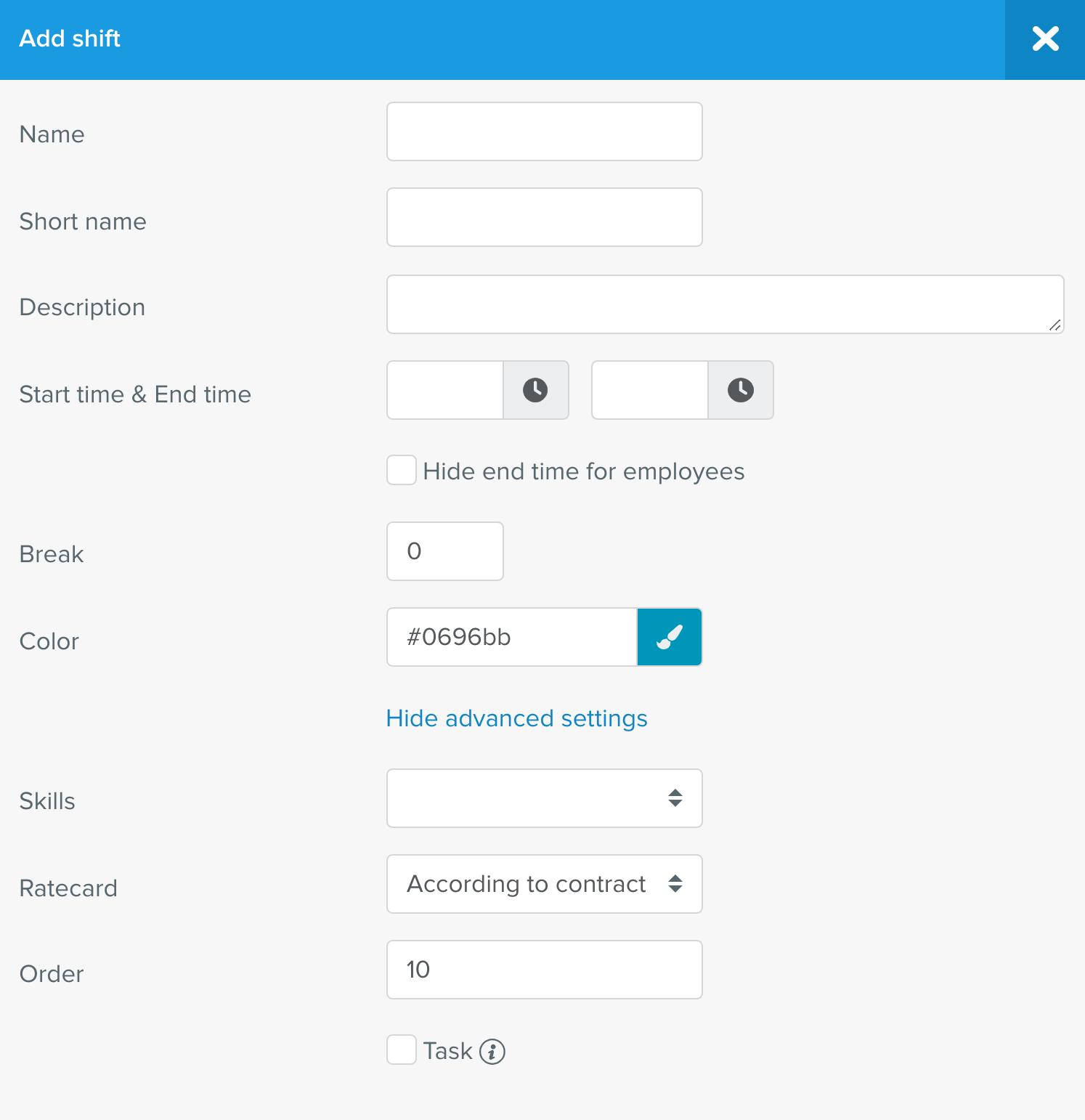Click the Name input field
Image resolution: width=1085 pixels, height=1120 pixels.
tap(544, 131)
